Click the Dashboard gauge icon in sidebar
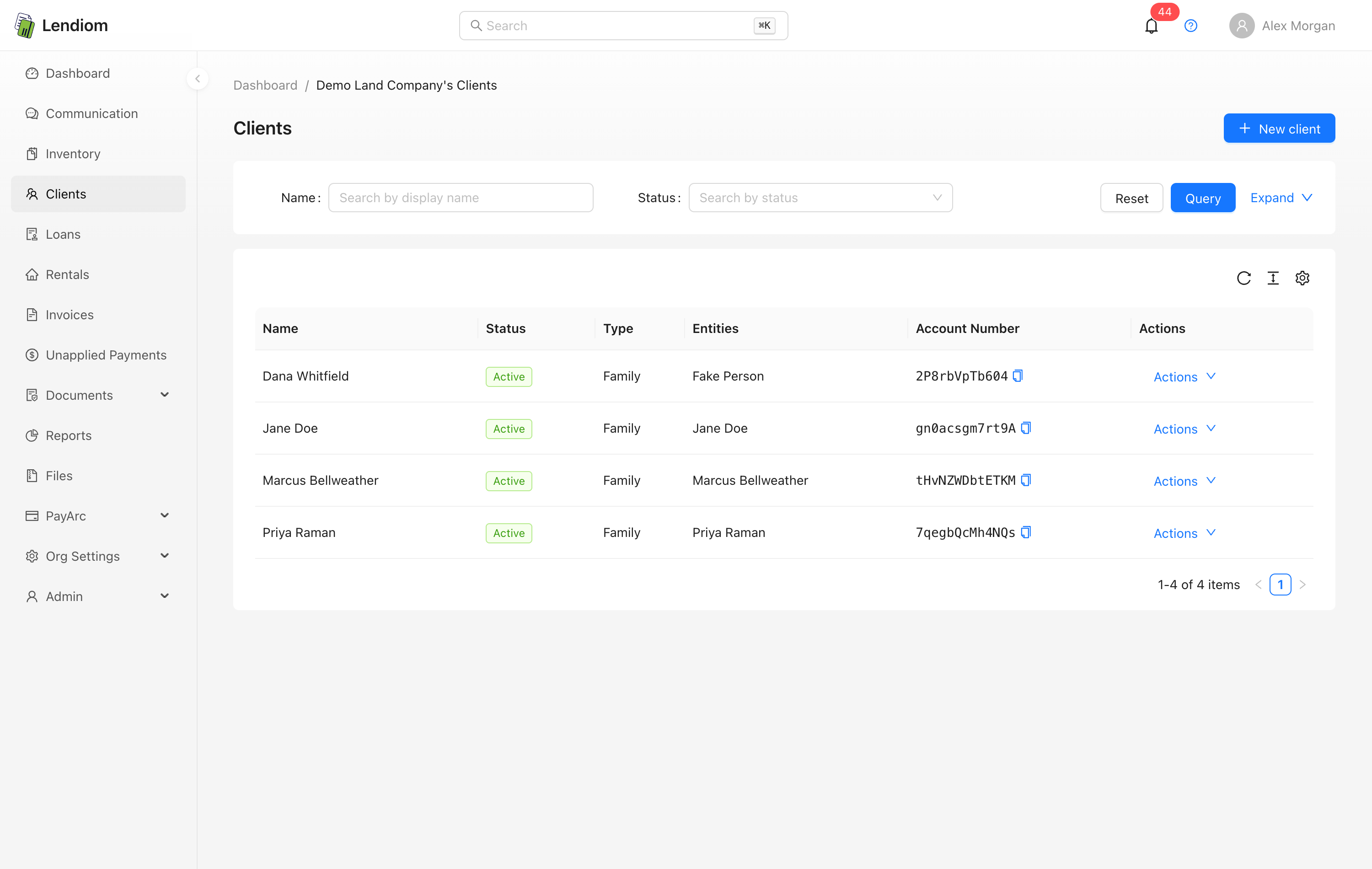Screen dimensions: 1372x869 point(32,74)
